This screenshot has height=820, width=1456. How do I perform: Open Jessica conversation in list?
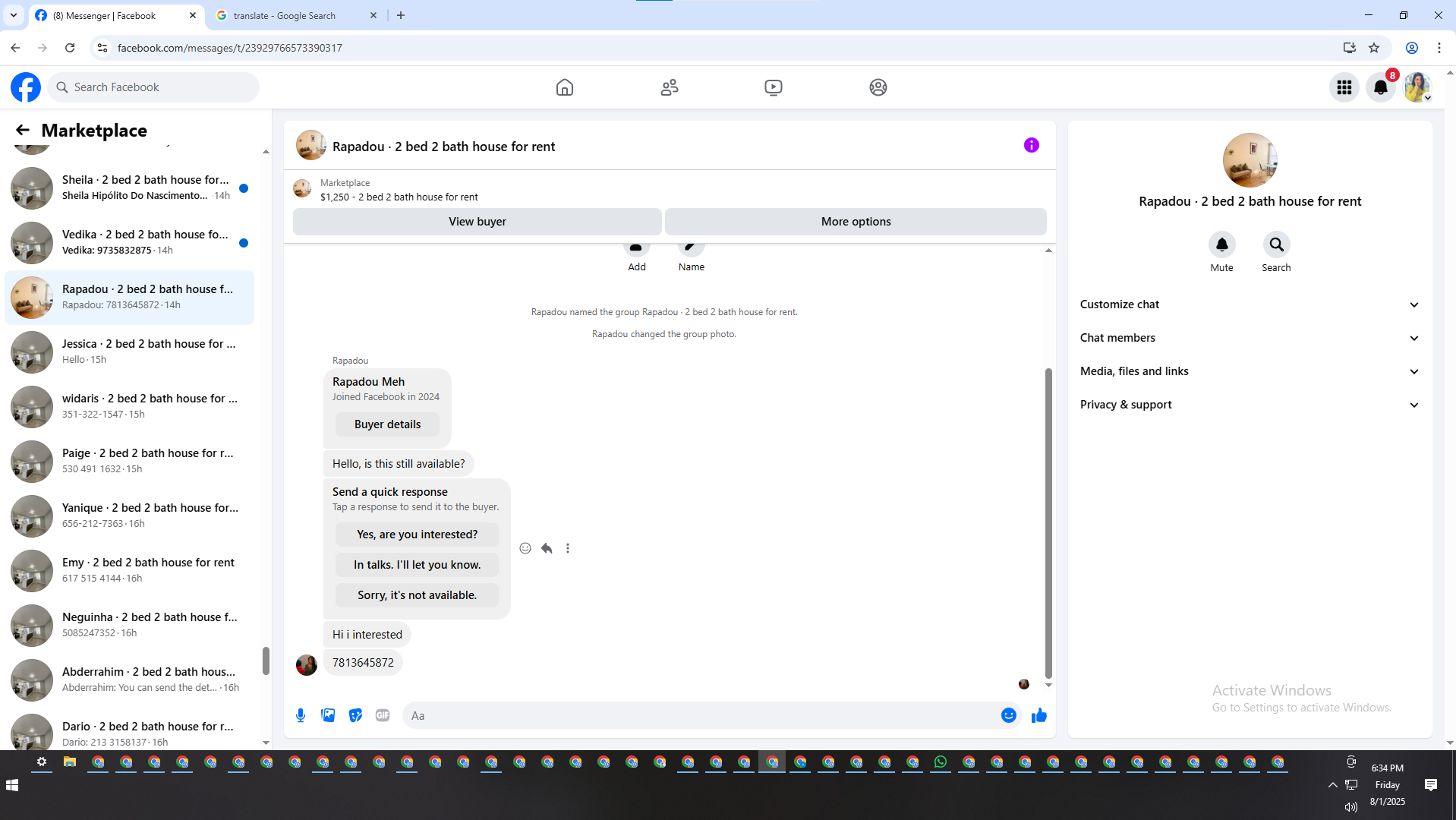click(x=130, y=352)
